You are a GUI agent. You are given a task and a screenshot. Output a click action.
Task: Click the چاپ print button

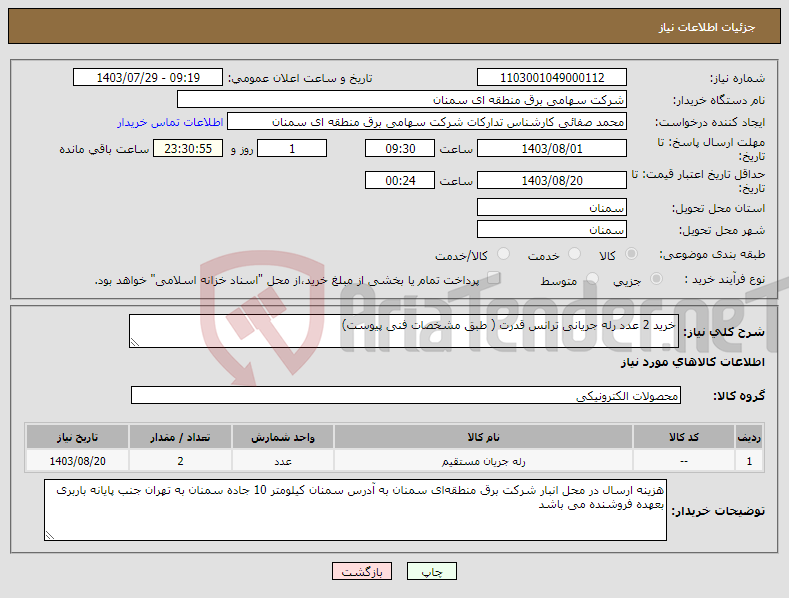click(x=432, y=571)
